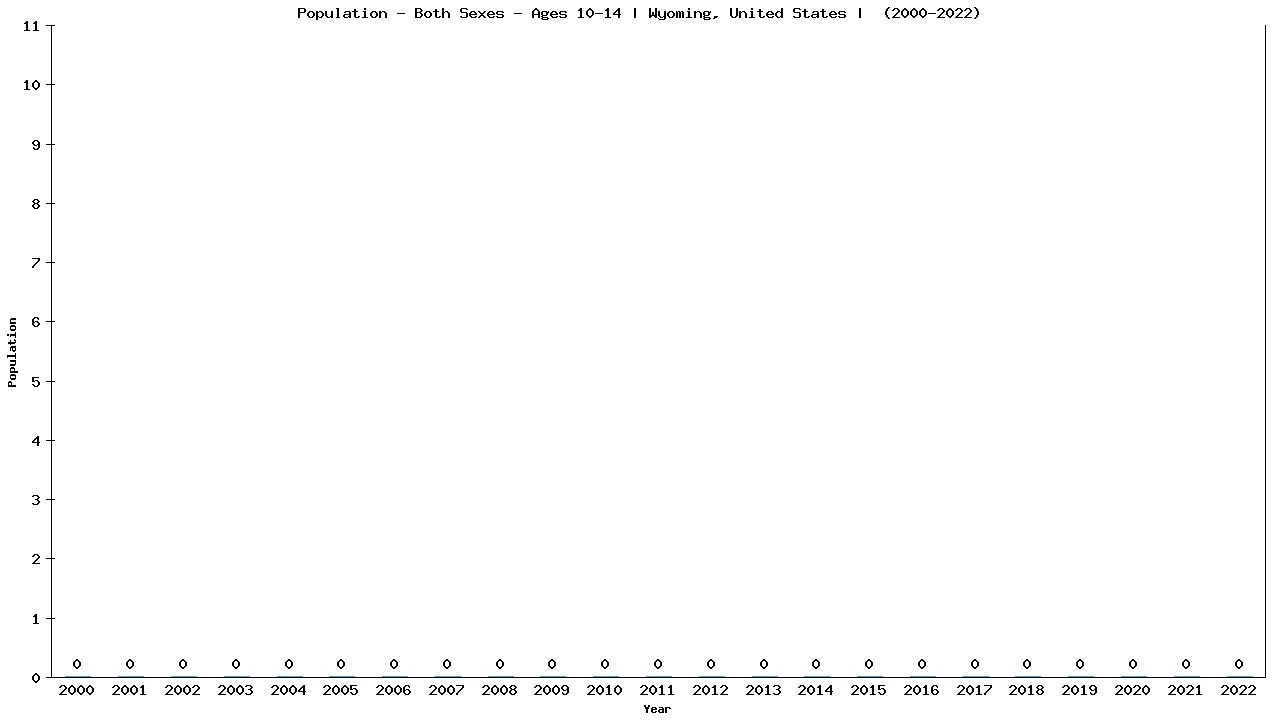1280x720 pixels.
Task: Select the 2019 year label on x-axis
Action: 1080,690
